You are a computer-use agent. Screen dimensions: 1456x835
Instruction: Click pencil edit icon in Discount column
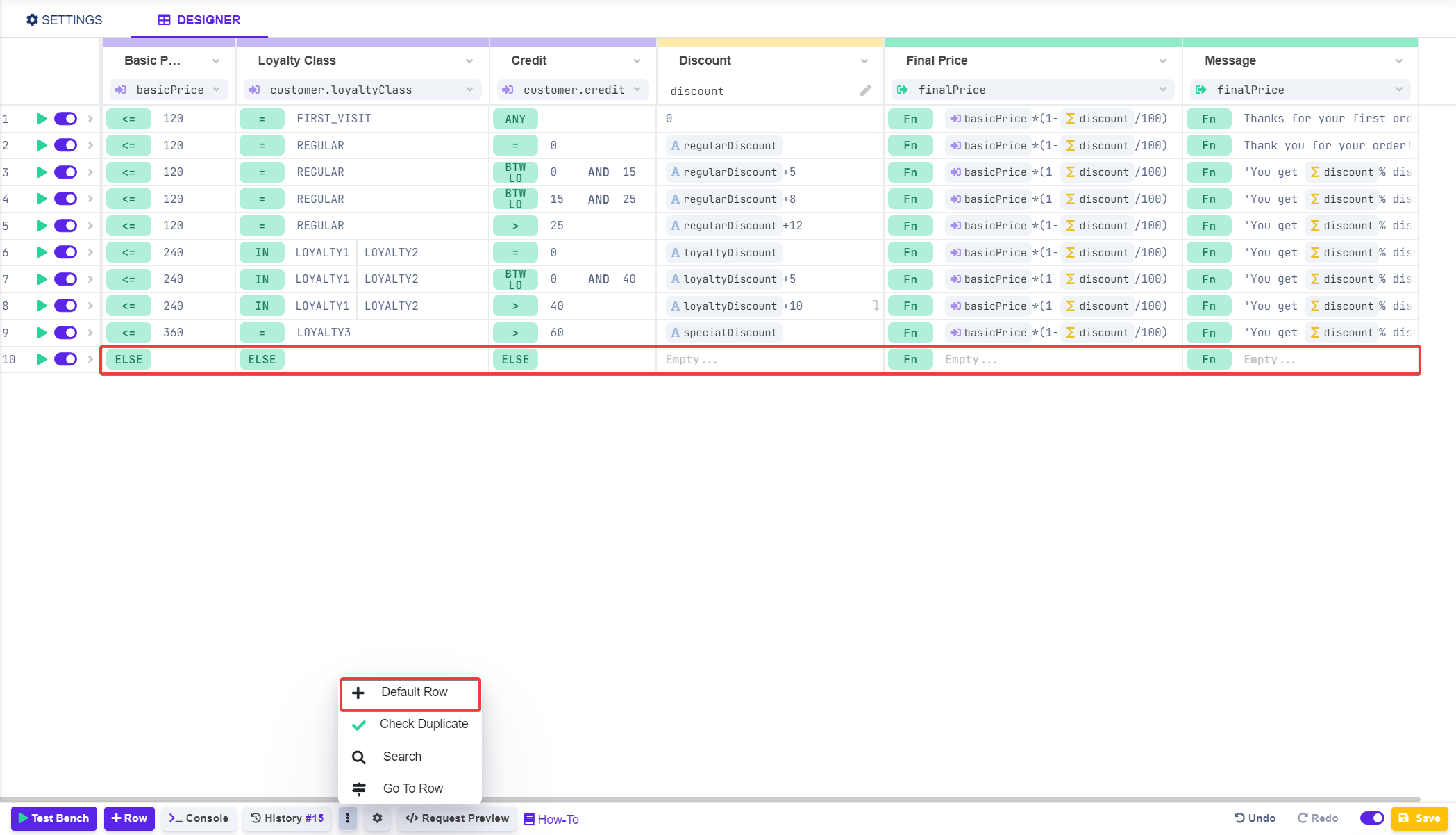click(x=865, y=90)
